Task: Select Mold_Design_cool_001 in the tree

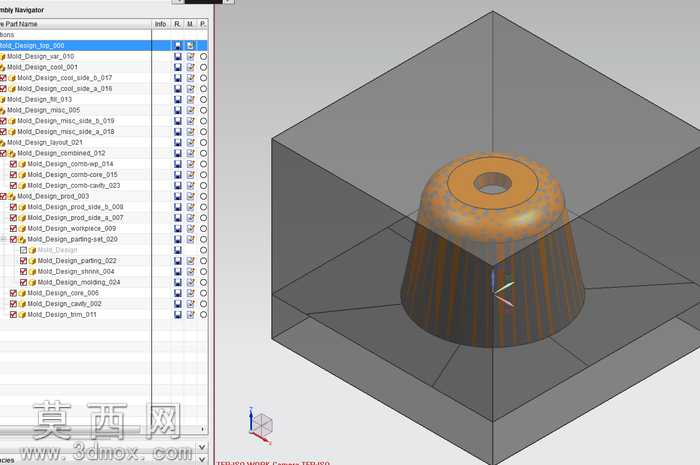Action: (42, 67)
